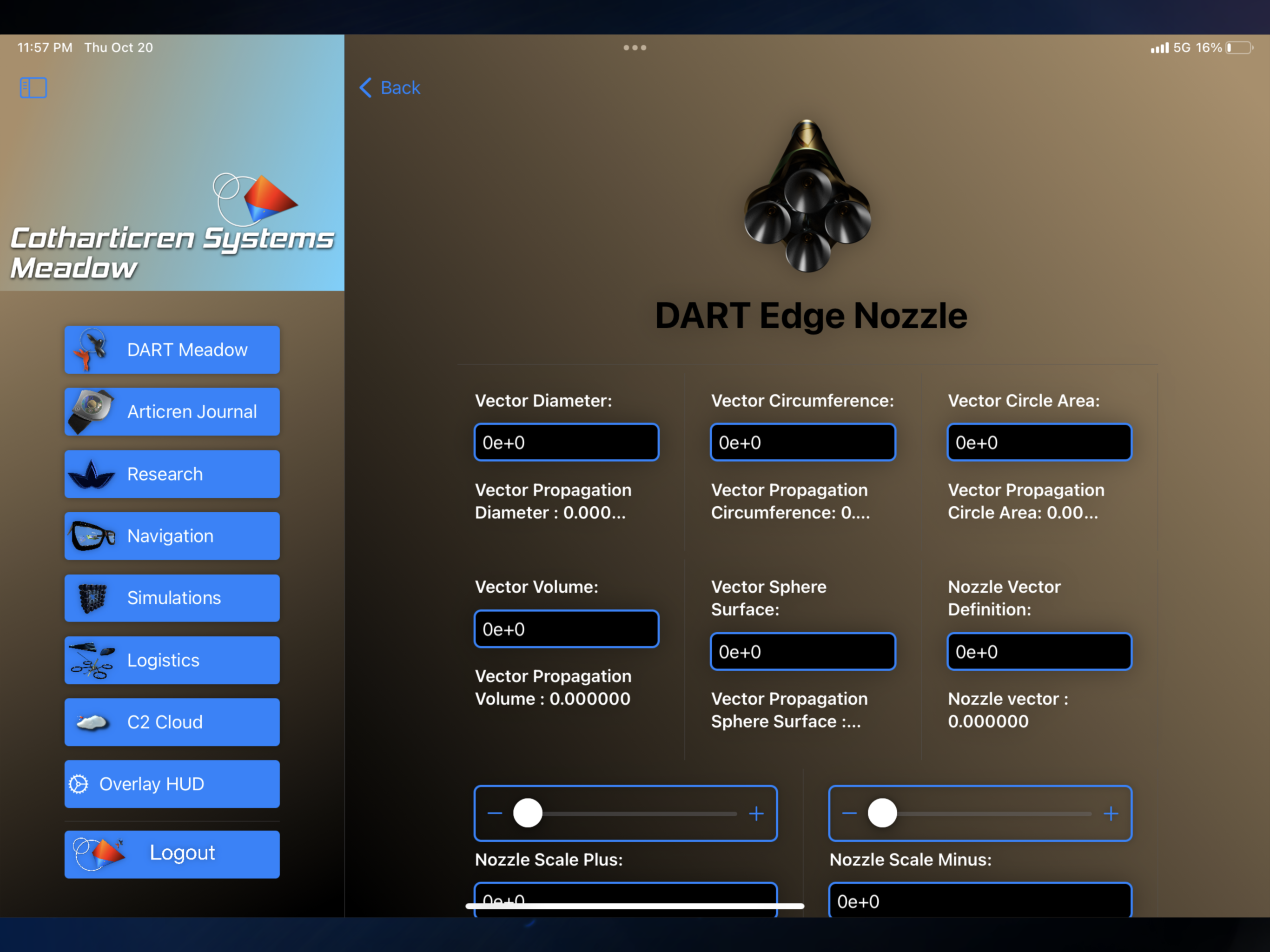Click the Nozzle Scale Minus slider knob
This screenshot has height=952, width=1270.
pyautogui.click(x=882, y=813)
